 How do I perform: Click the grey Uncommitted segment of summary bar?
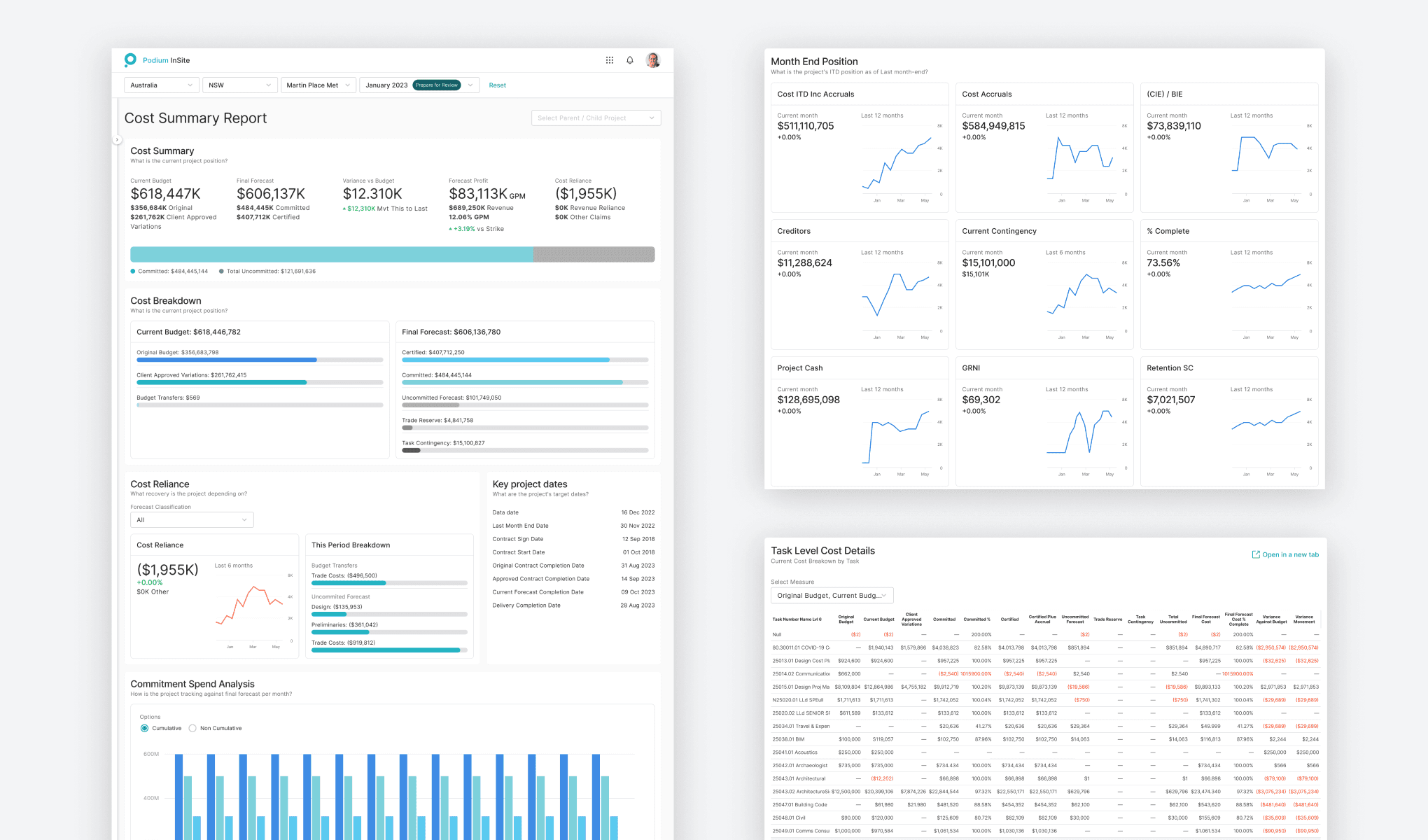click(594, 254)
